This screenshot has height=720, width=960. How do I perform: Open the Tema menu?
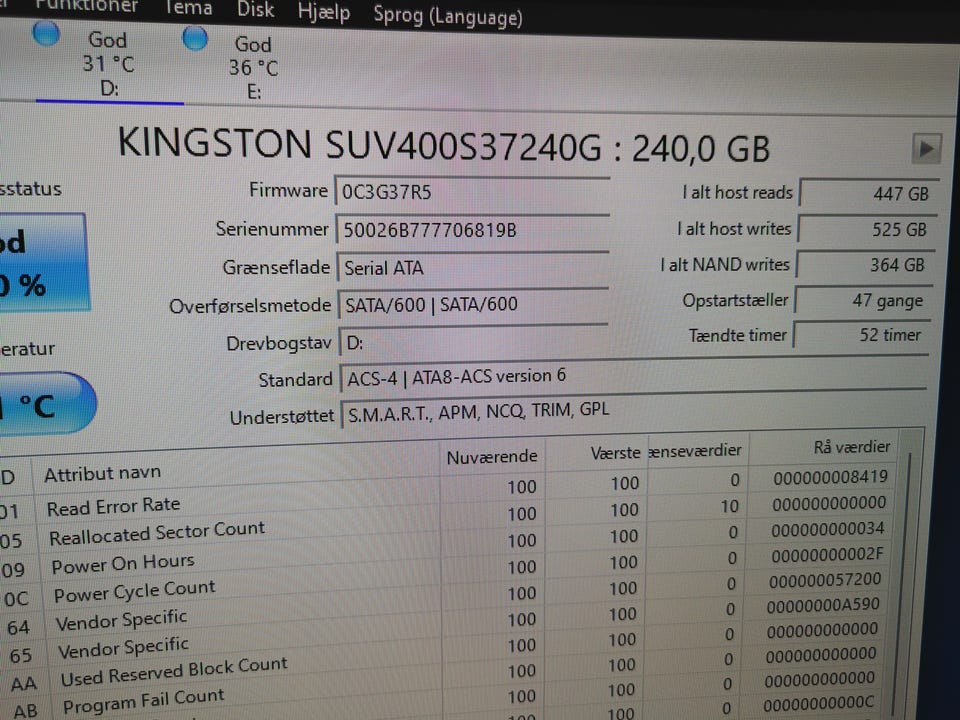coord(188,8)
